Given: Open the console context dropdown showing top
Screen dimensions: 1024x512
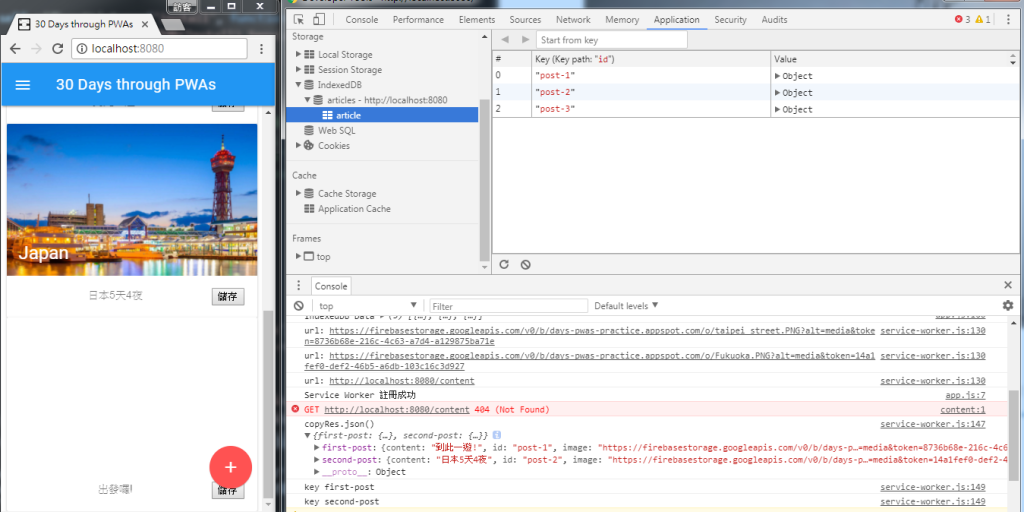Looking at the screenshot, I should (x=368, y=306).
